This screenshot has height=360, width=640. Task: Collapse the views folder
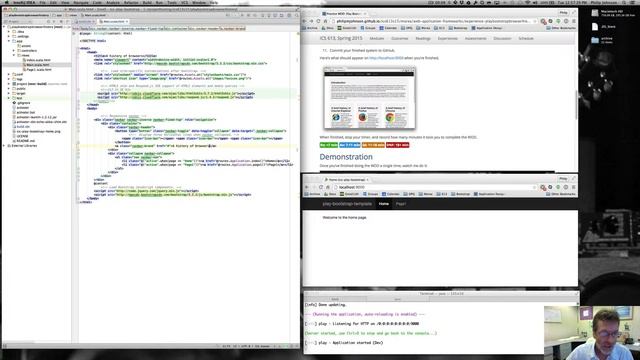[14, 55]
